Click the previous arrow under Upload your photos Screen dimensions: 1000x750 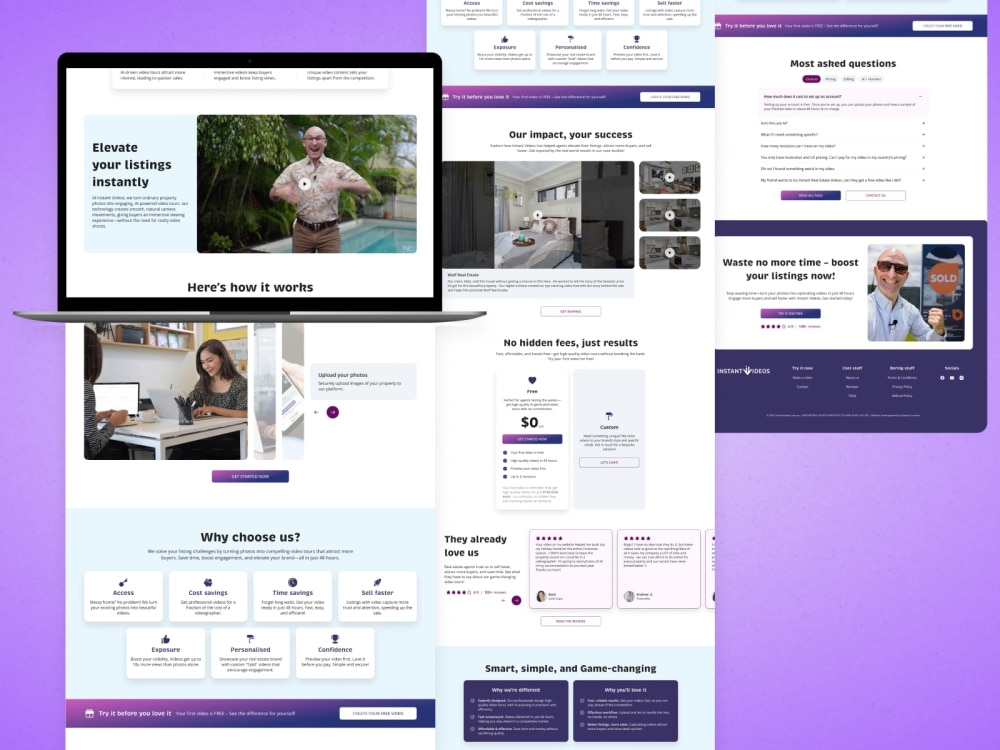(x=316, y=413)
